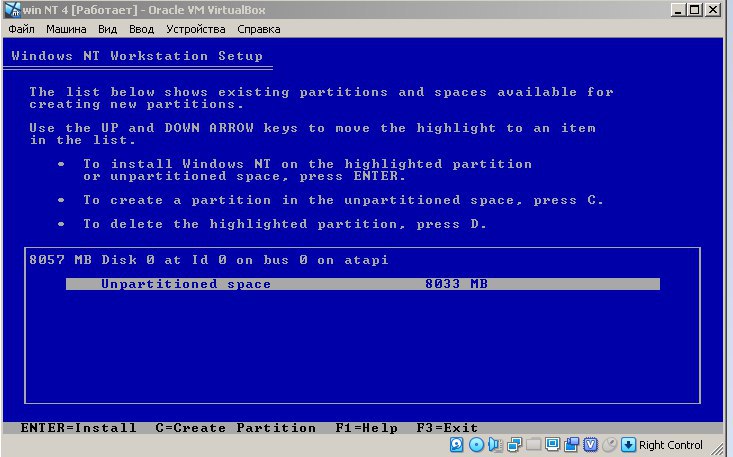This screenshot has width=733, height=457.
Task: Click the 'F3=Exit' status bar text
Action: 447,428
